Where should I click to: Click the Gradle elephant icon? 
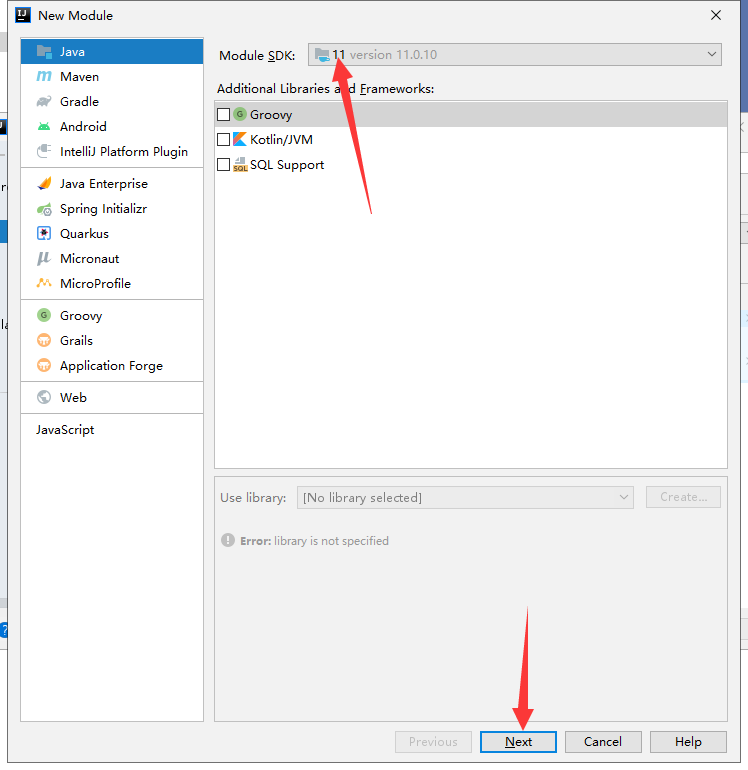tap(44, 102)
